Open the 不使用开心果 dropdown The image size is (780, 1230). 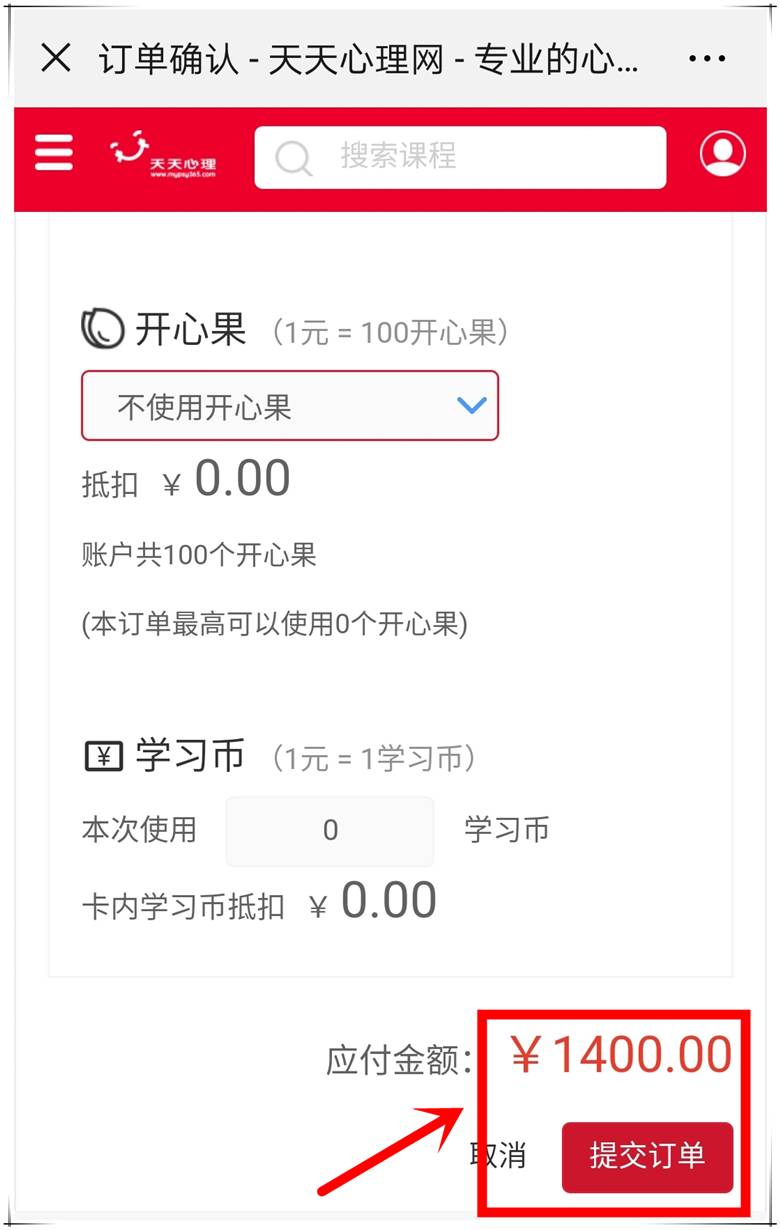(x=289, y=406)
